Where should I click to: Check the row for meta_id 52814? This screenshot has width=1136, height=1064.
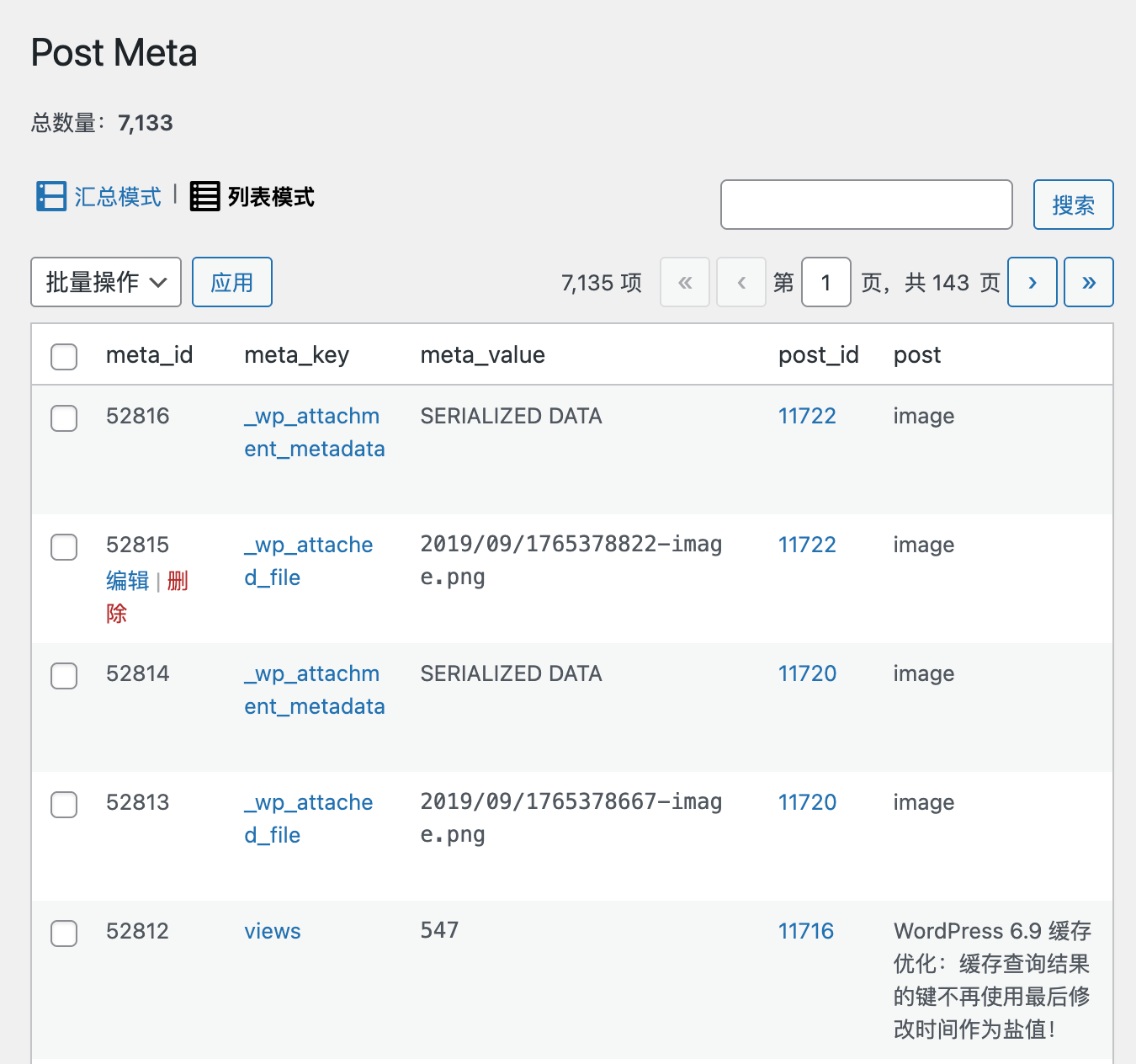coord(63,676)
